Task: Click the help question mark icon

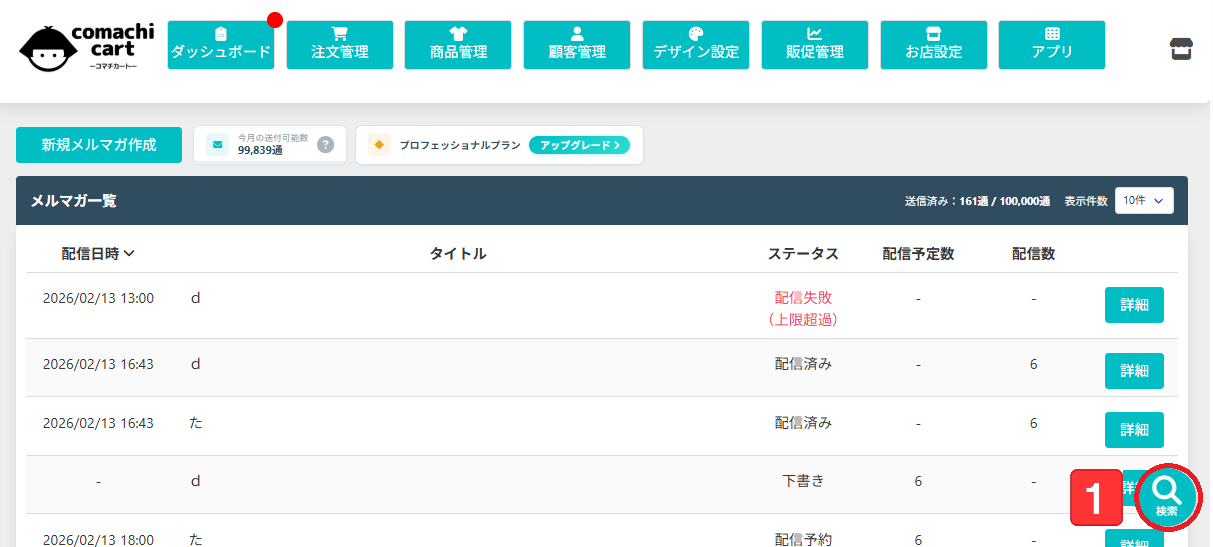Action: (325, 145)
